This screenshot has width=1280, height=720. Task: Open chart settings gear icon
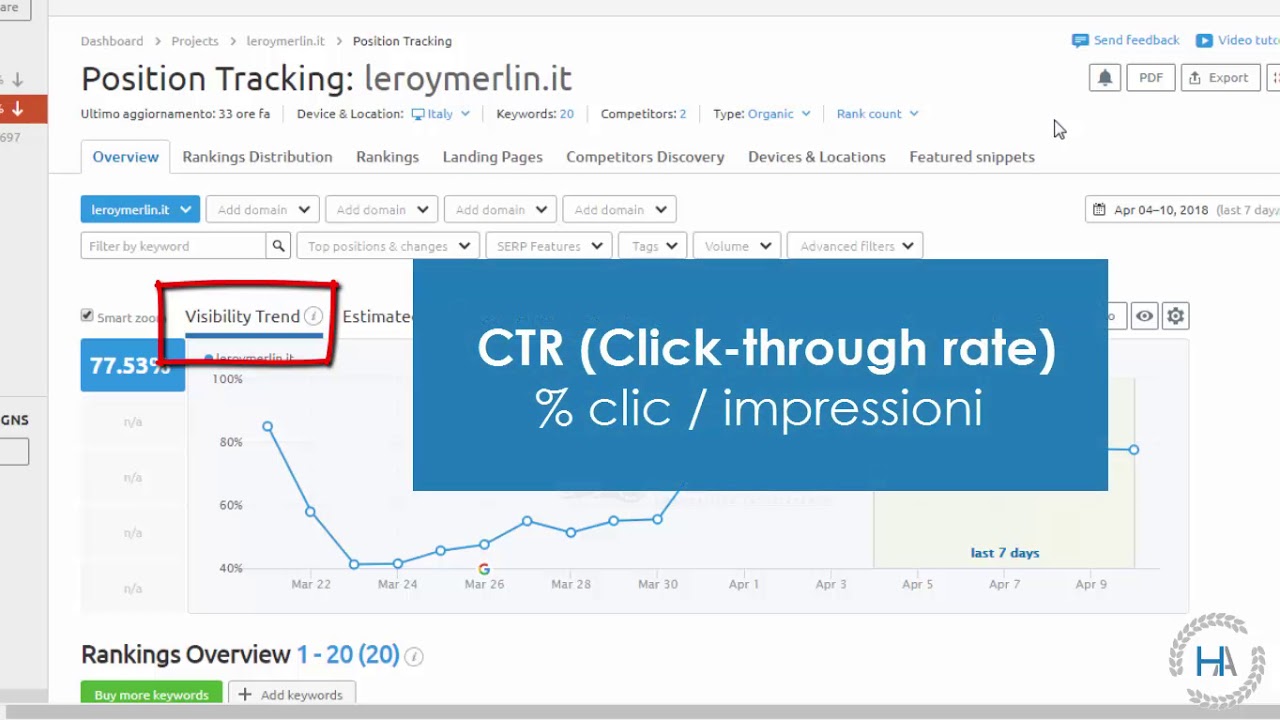click(1175, 316)
